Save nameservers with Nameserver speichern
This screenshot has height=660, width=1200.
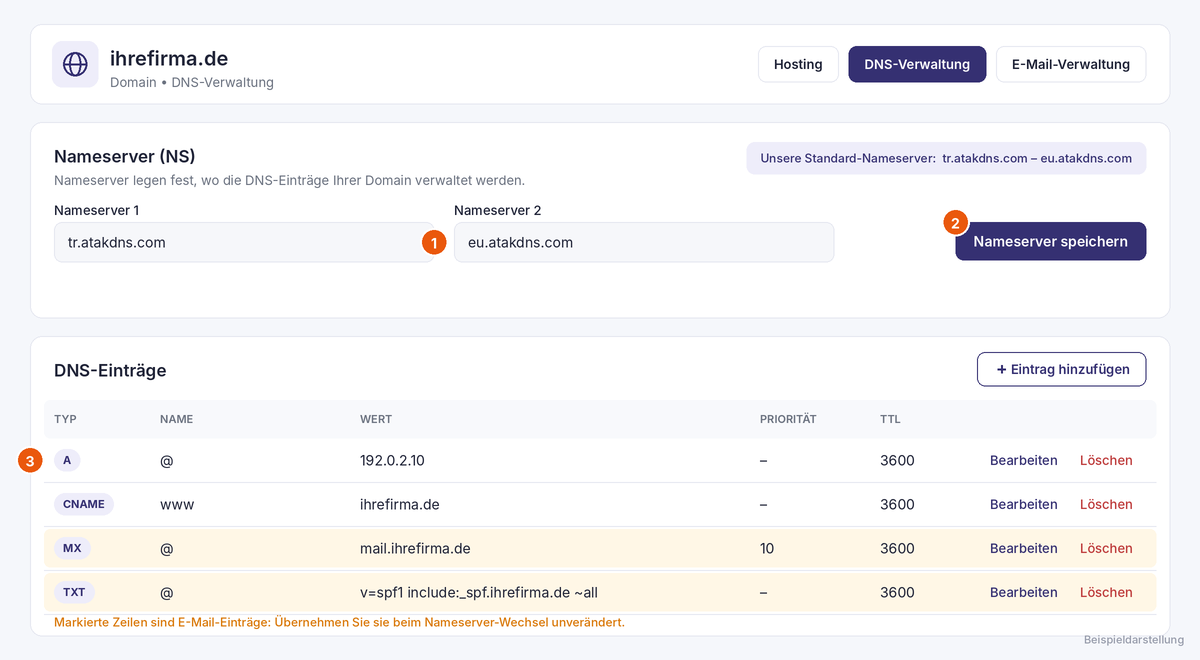1050,241
